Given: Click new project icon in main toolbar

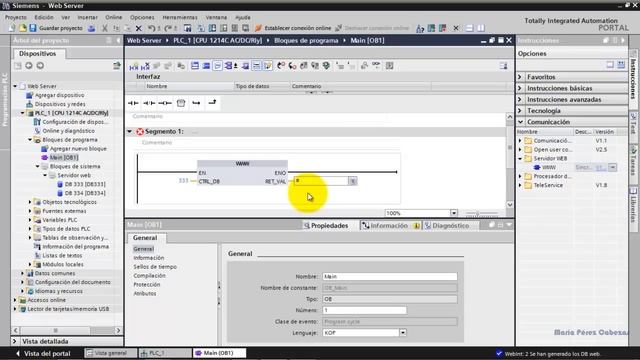Looking at the screenshot, I should (11, 28).
